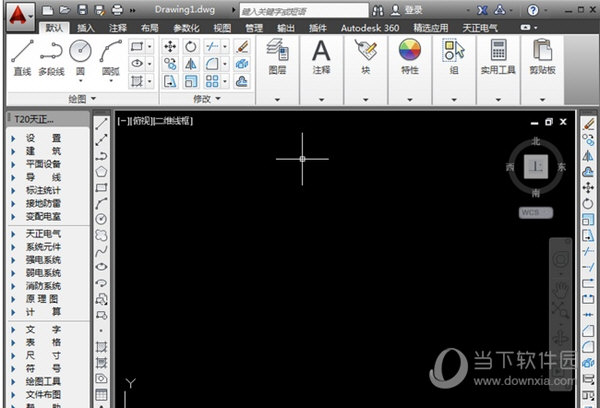Open the rectangle tool flyout arrow

coord(150,47)
